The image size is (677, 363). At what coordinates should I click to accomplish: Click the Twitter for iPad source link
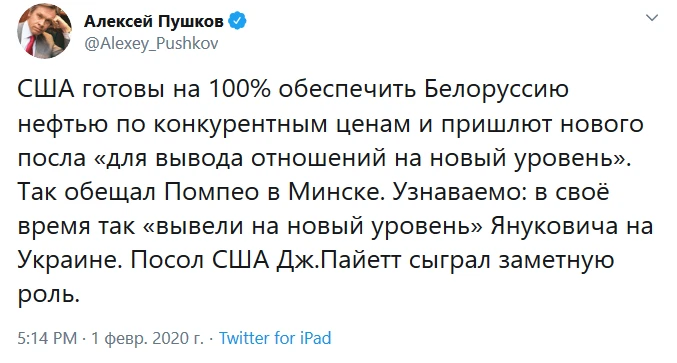(x=275, y=338)
